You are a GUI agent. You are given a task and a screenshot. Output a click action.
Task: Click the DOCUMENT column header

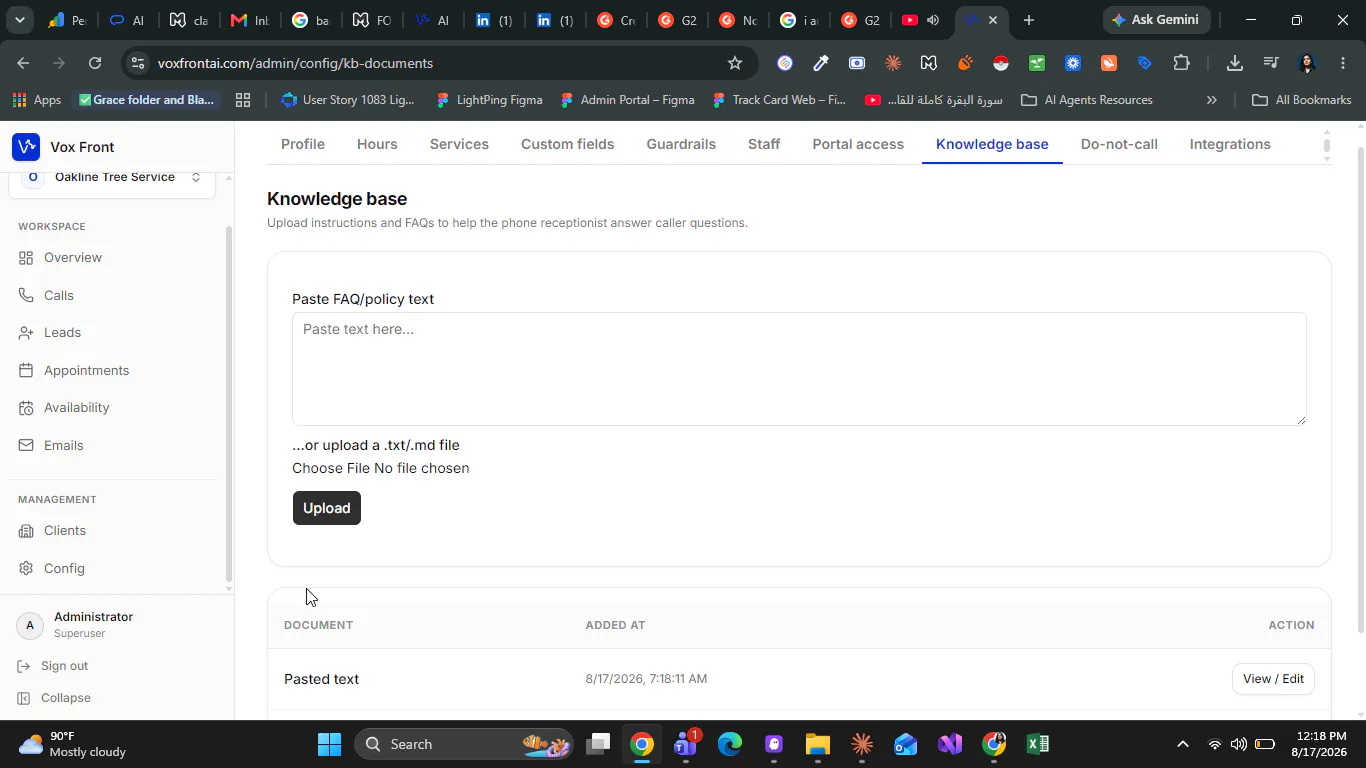(318, 625)
